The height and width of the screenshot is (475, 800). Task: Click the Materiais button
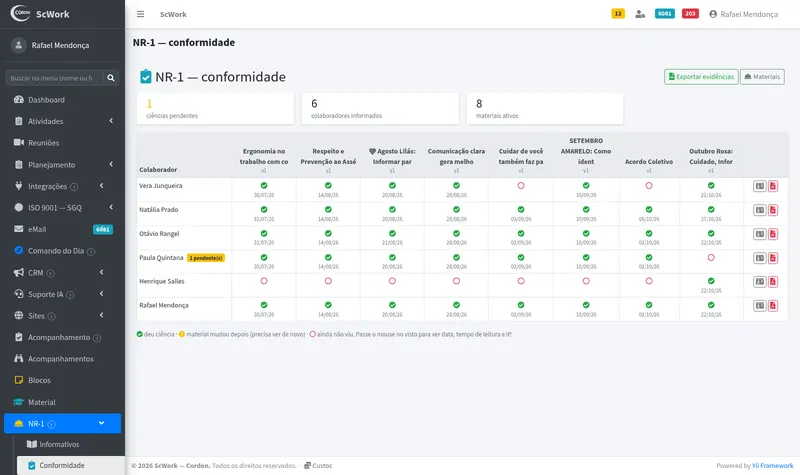click(762, 77)
